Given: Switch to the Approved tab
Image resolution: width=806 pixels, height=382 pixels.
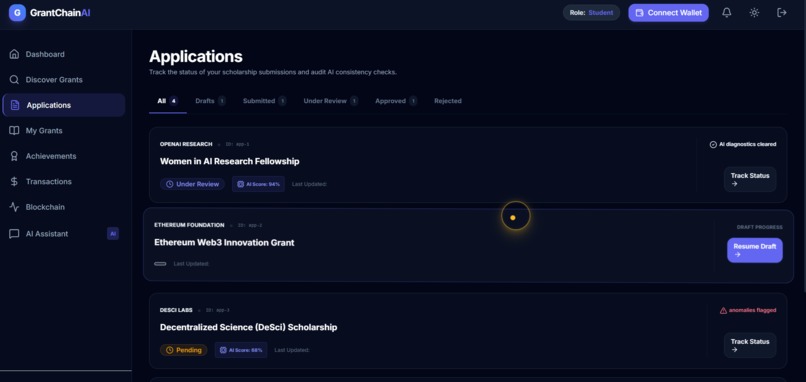Looking at the screenshot, I should click(x=396, y=101).
